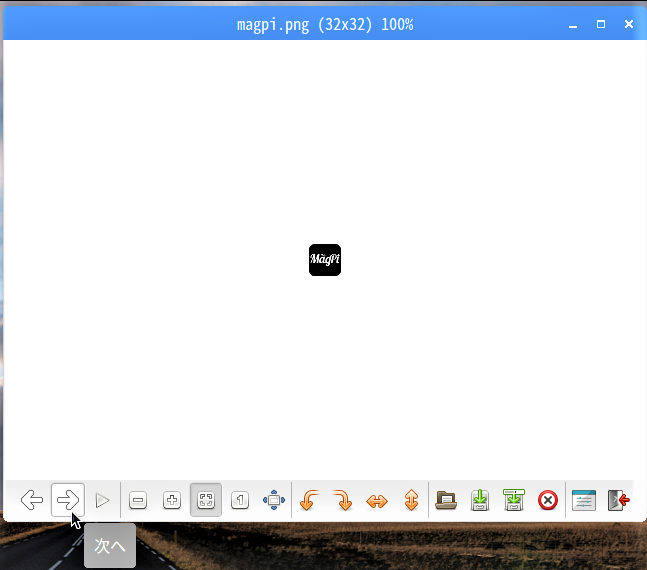Flip image horizontally
Image resolution: width=647 pixels, height=570 pixels.
[377, 500]
